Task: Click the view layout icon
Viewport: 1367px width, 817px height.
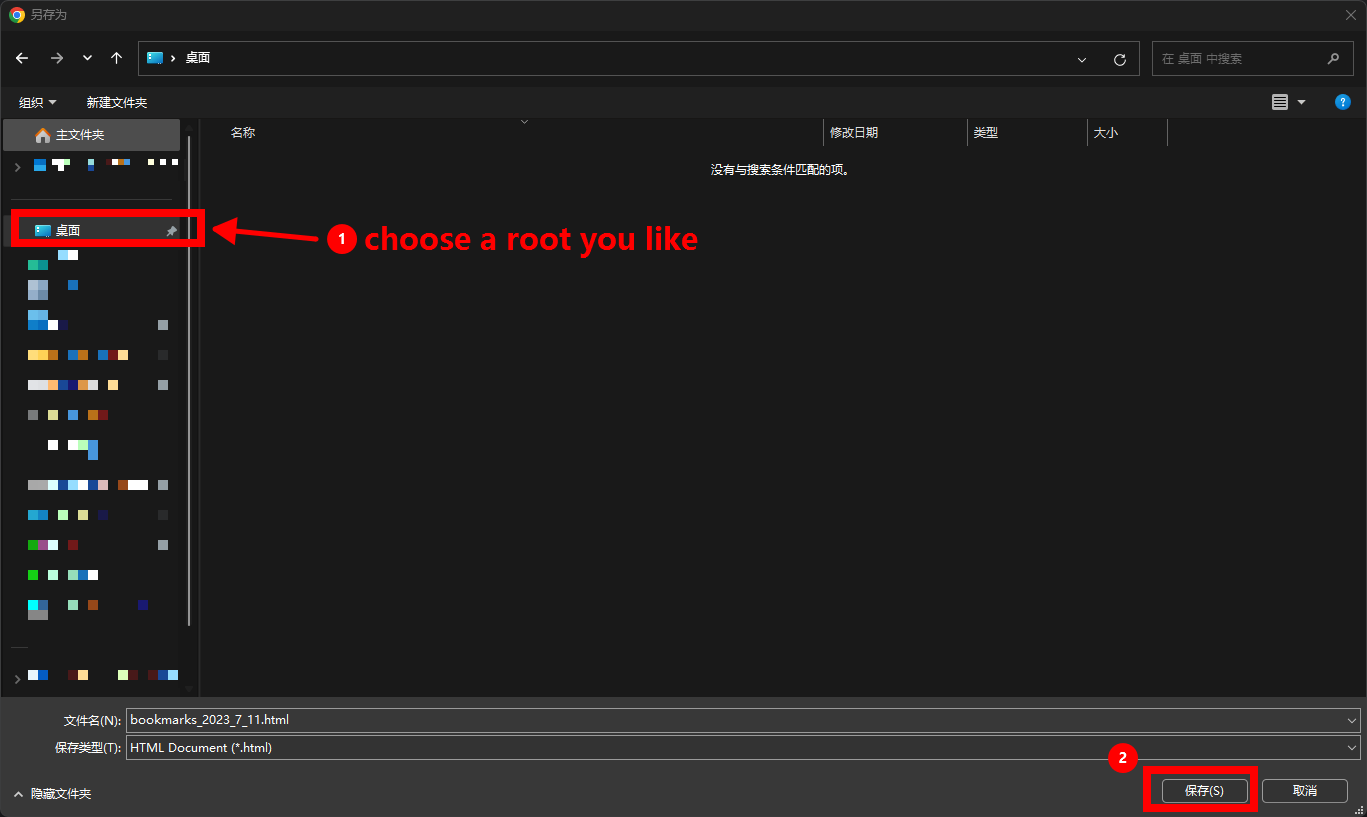Action: (1280, 102)
